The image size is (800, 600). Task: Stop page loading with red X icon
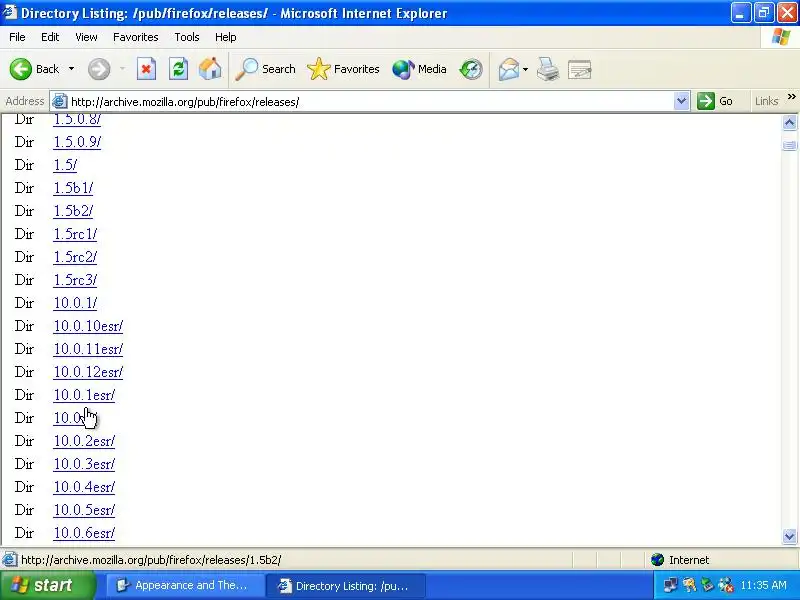coord(146,69)
